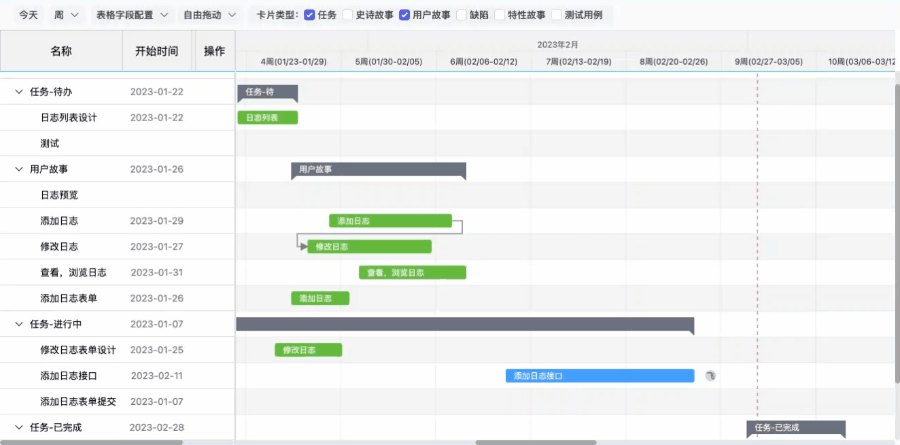900x445 pixels.
Task: Collapse the 用户故事 group chevron
Action: 19,169
